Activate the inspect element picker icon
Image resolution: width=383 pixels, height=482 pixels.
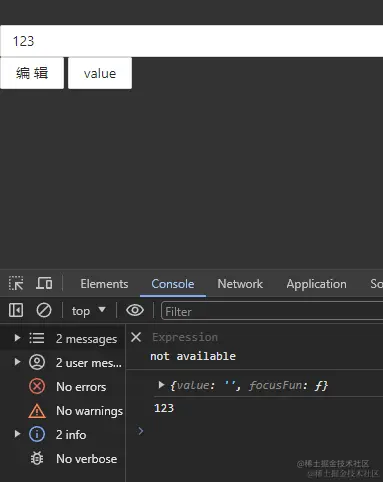[x=16, y=284]
